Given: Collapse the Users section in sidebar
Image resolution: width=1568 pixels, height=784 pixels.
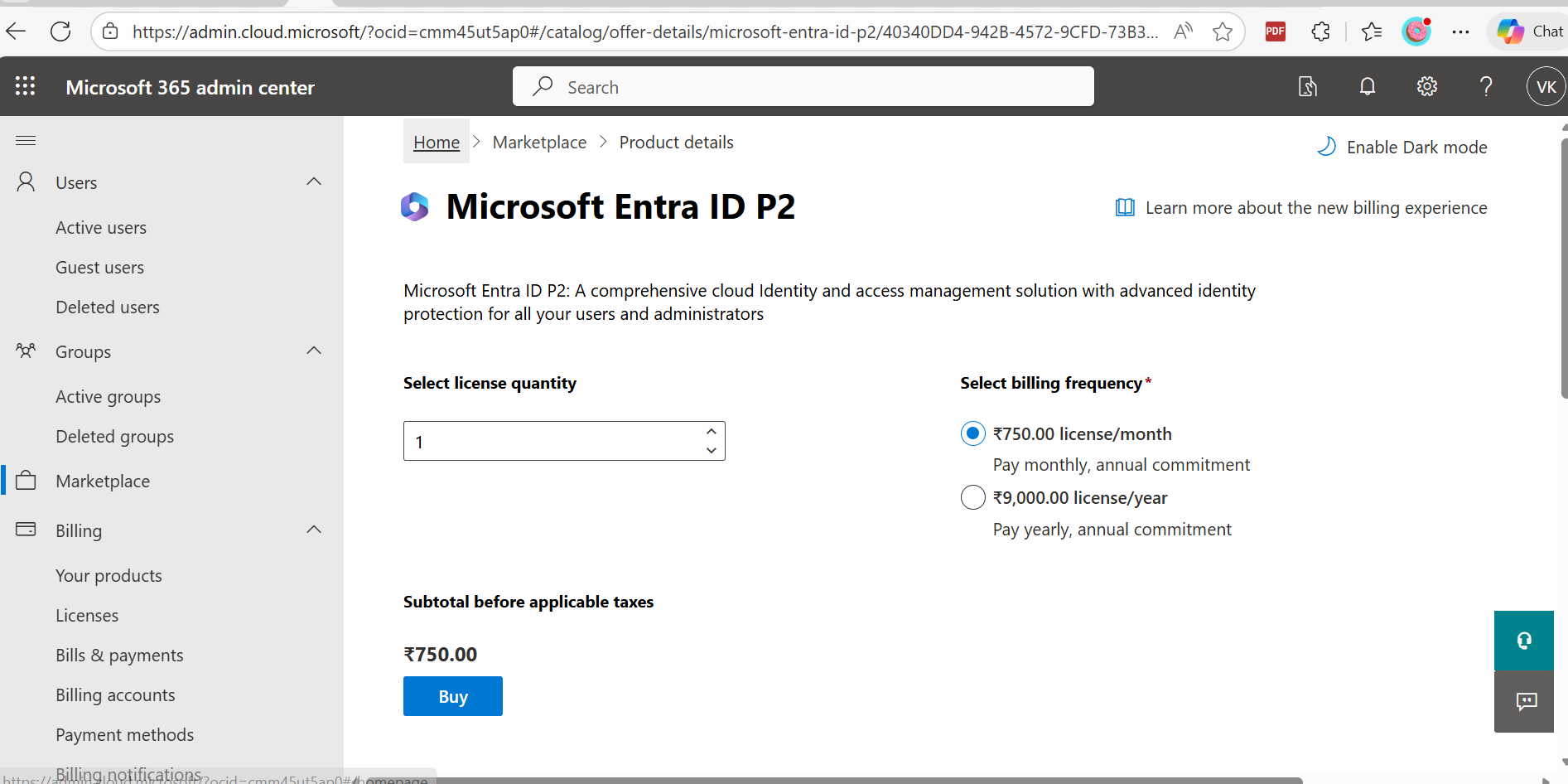Looking at the screenshot, I should pos(313,181).
